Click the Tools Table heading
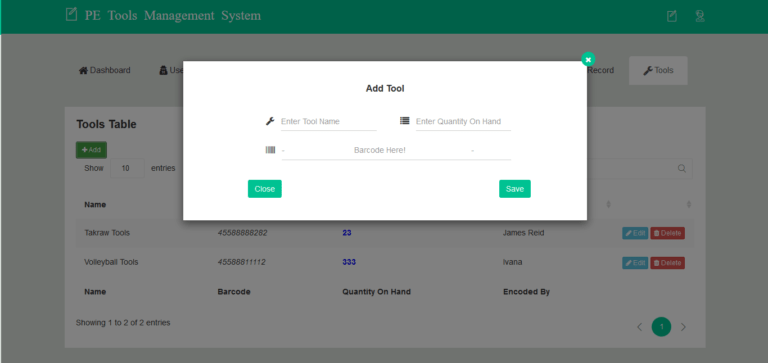 [106, 124]
